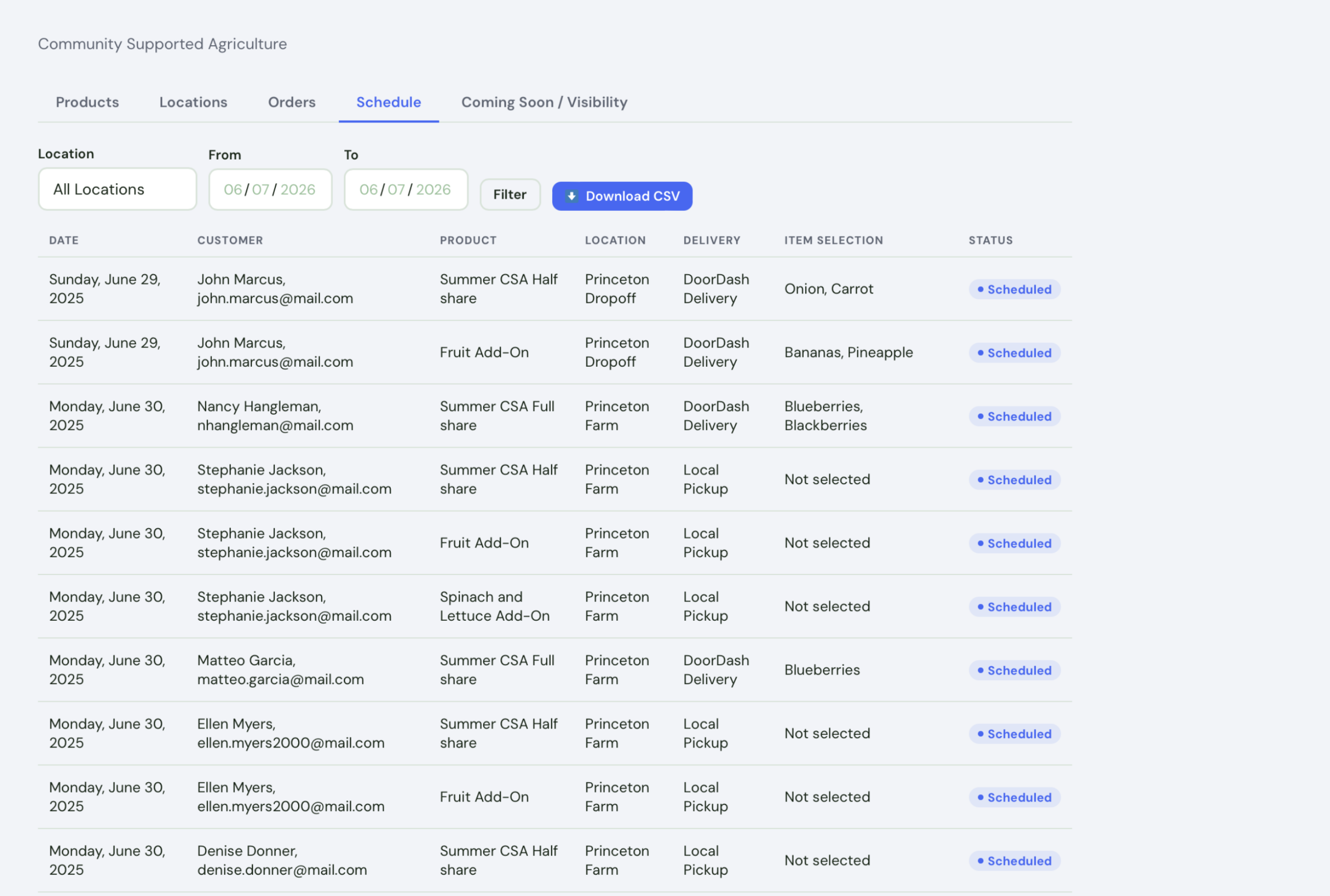The height and width of the screenshot is (896, 1330).
Task: Click the PRODUCT column header
Action: (468, 240)
